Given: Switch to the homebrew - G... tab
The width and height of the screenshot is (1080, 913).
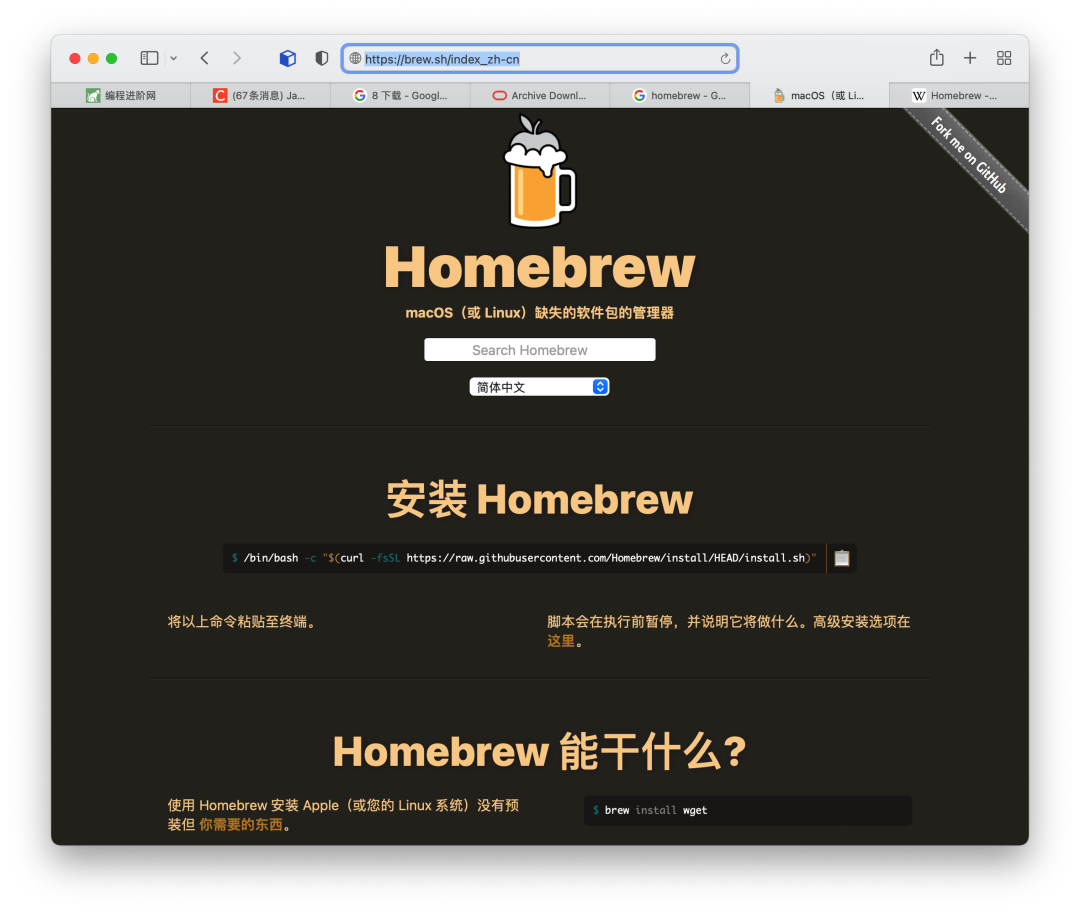Looking at the screenshot, I should coord(680,96).
